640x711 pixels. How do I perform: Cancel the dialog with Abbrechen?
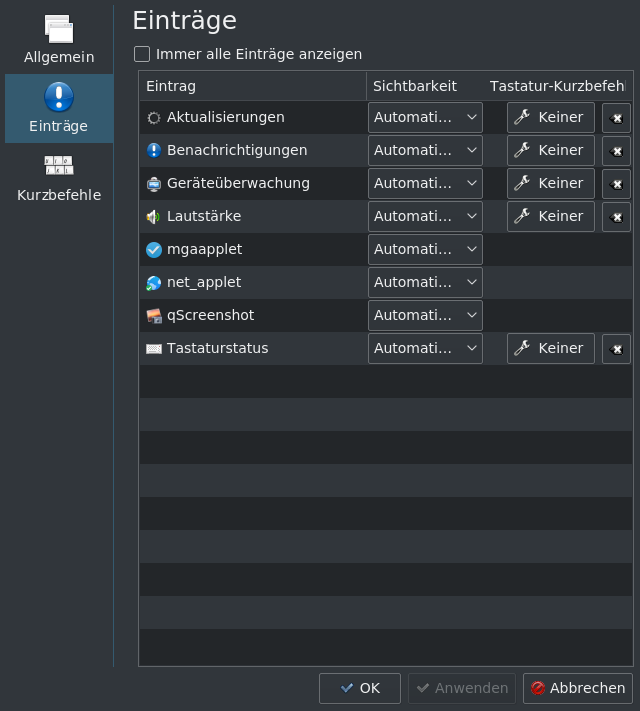(577, 688)
